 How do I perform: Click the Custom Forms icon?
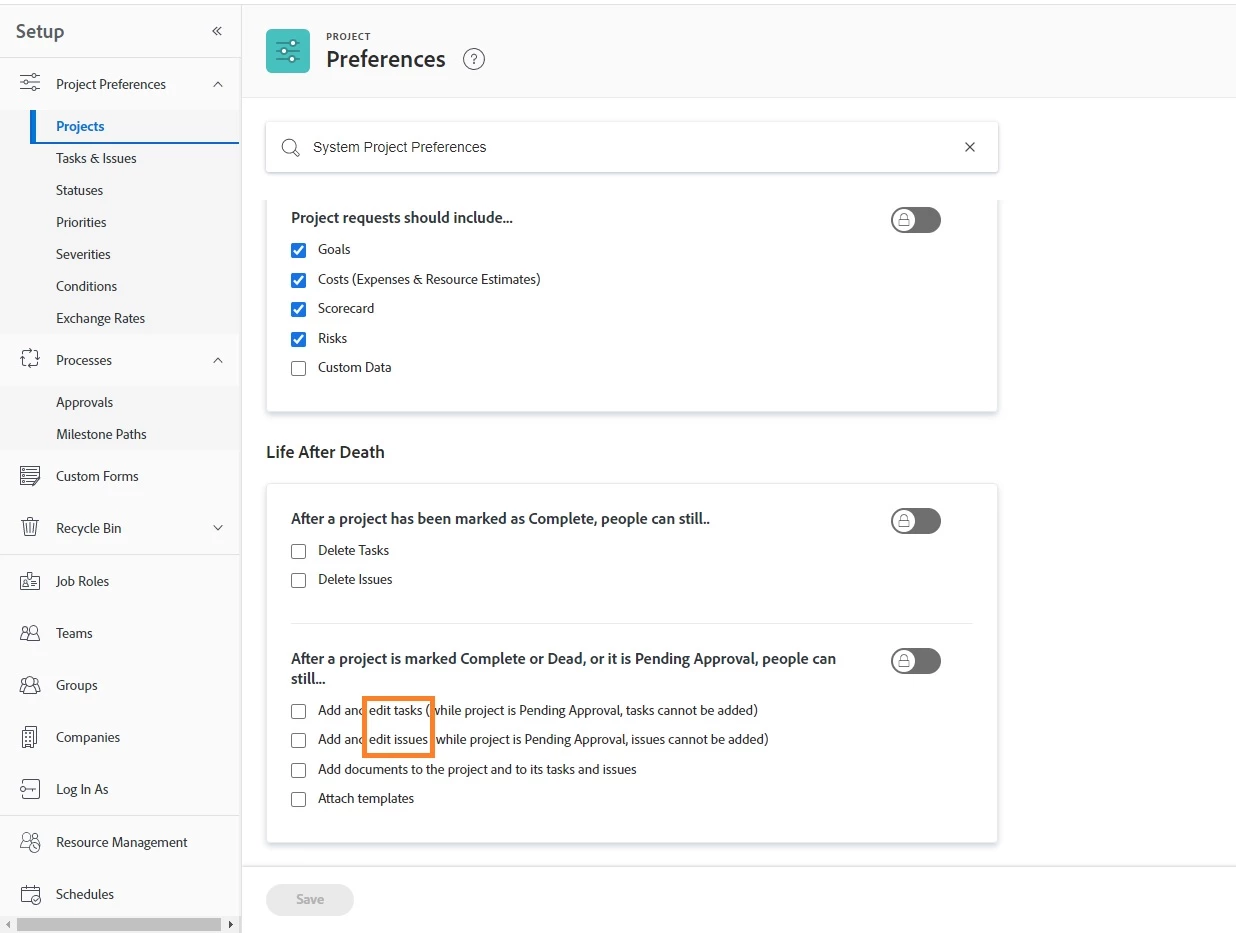pyautogui.click(x=30, y=476)
